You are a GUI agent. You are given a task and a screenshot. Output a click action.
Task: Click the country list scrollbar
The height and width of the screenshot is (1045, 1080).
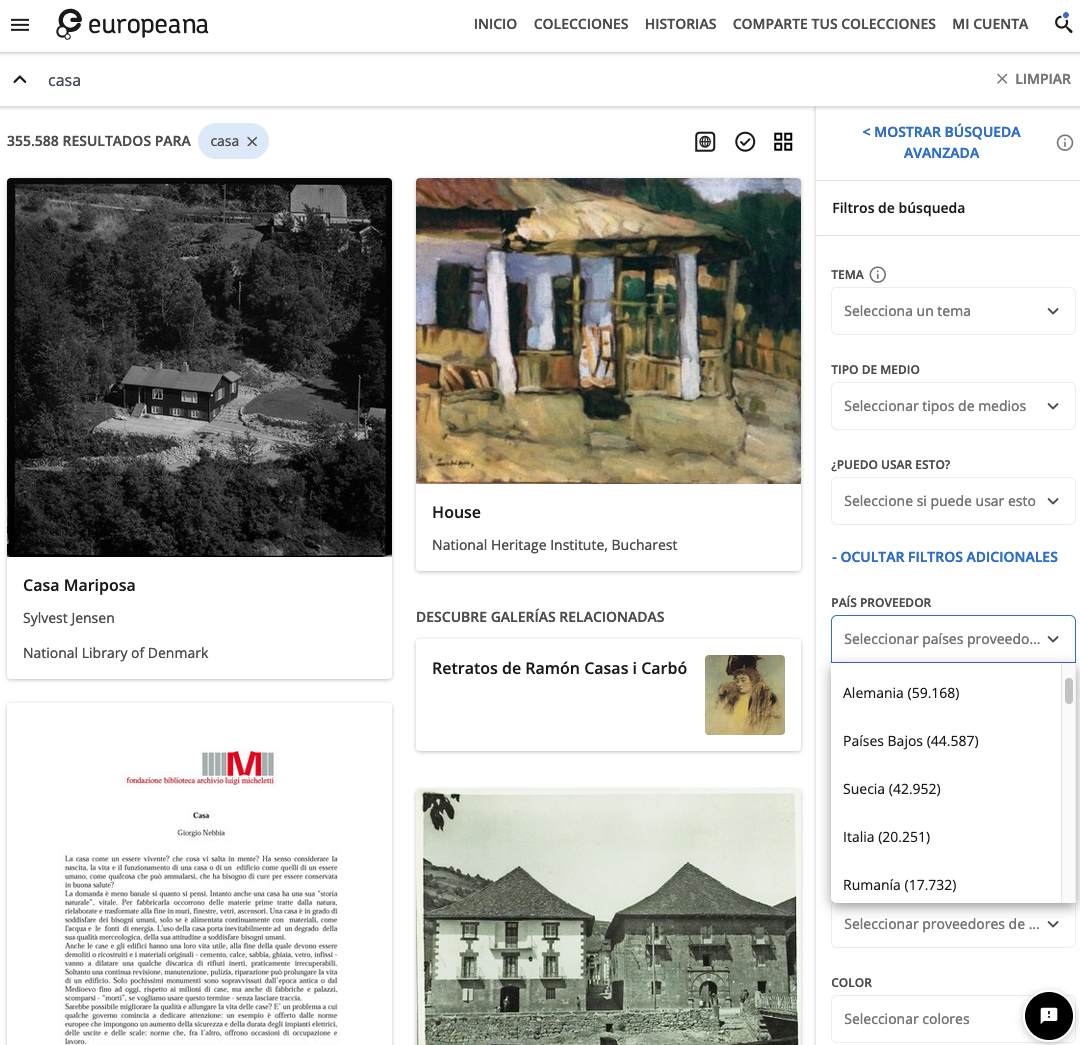click(x=1068, y=691)
